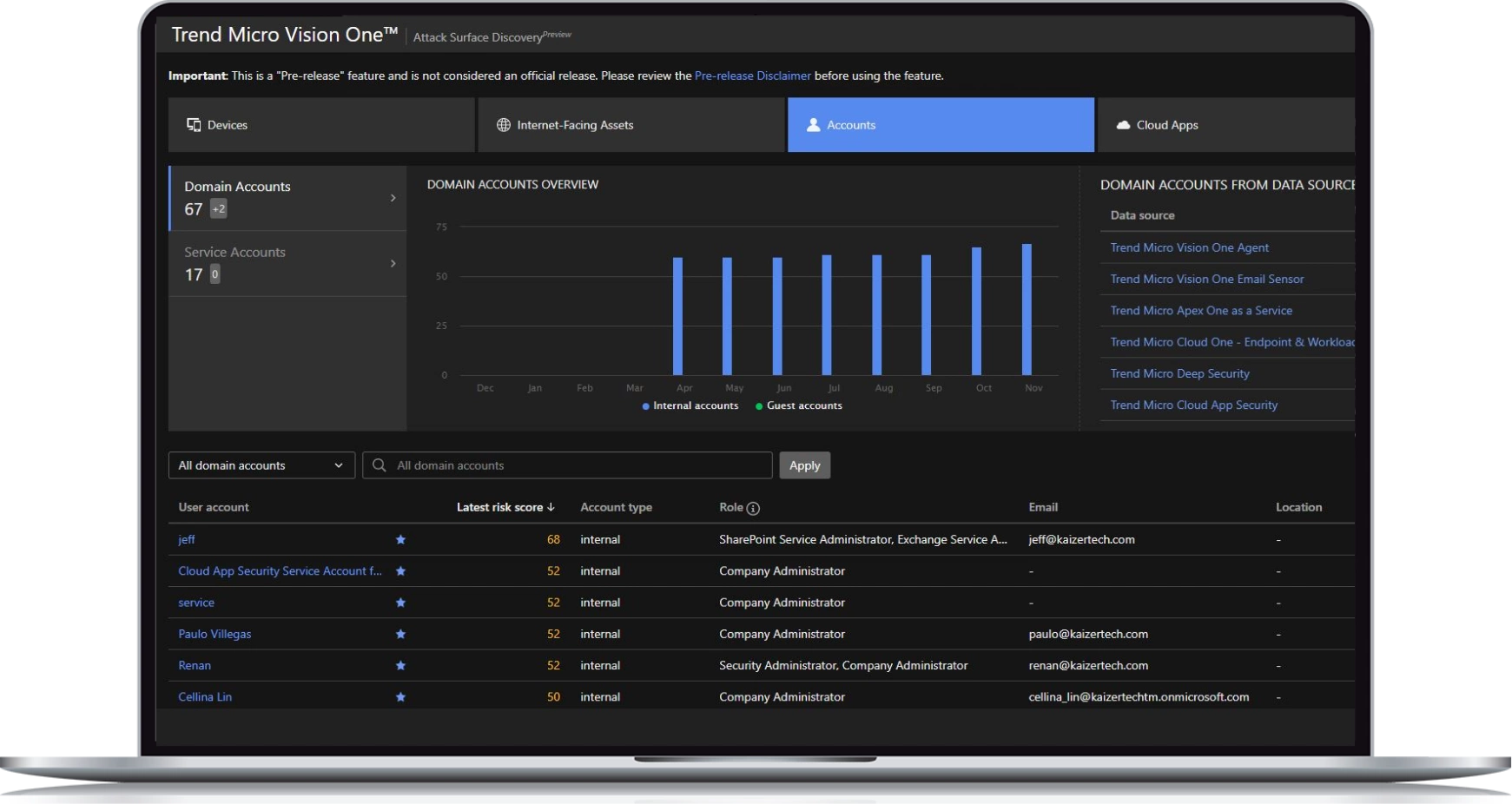Open Cellina Lin account
Screen dimensions: 1512x804
point(205,696)
